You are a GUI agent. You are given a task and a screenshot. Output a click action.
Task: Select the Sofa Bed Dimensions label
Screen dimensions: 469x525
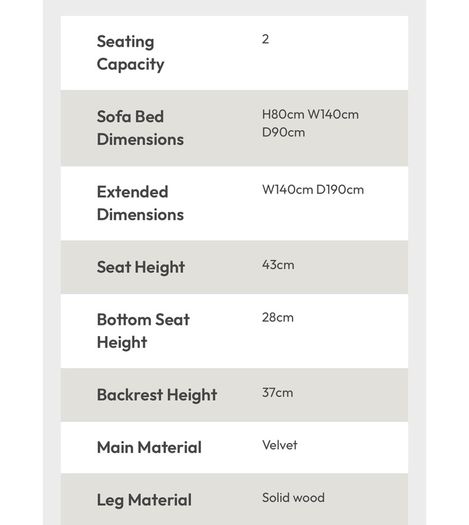coord(140,128)
